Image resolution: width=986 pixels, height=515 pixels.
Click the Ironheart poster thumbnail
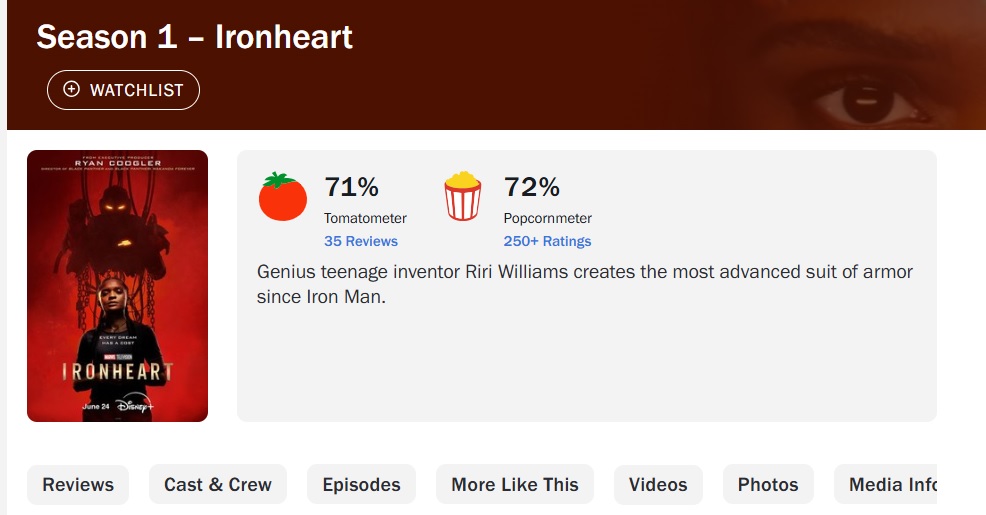(117, 286)
